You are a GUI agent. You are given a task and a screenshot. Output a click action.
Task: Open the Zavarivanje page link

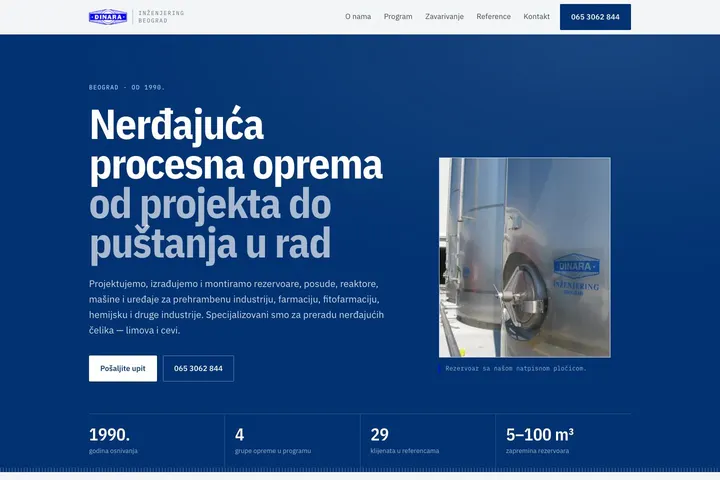coord(444,17)
